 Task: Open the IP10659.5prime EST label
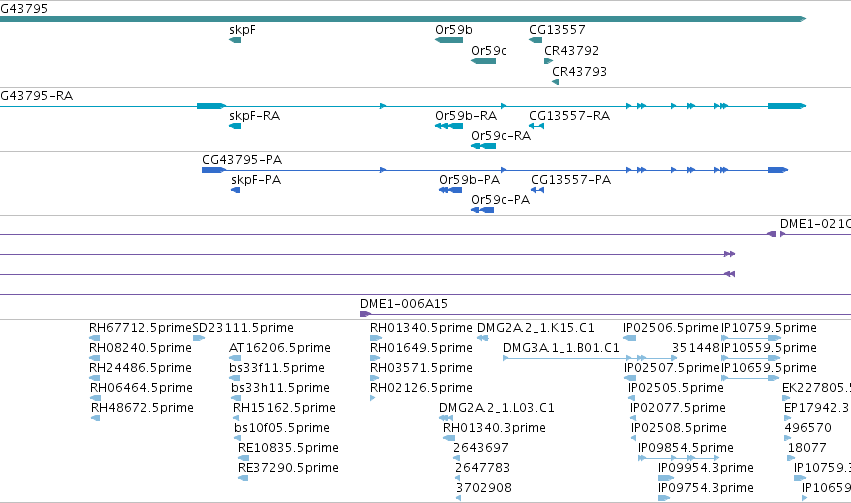769,368
